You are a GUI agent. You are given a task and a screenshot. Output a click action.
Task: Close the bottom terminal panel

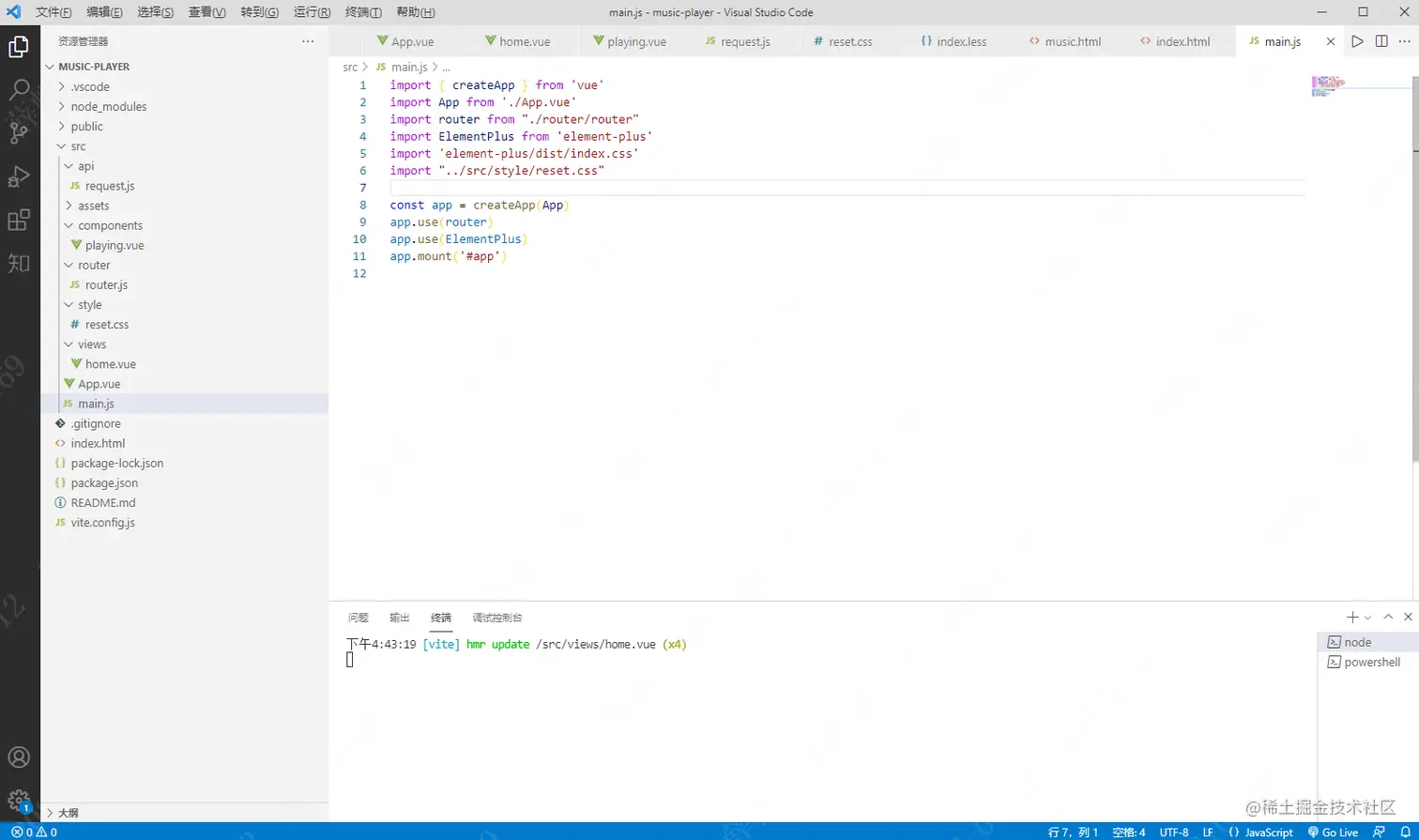point(1408,617)
